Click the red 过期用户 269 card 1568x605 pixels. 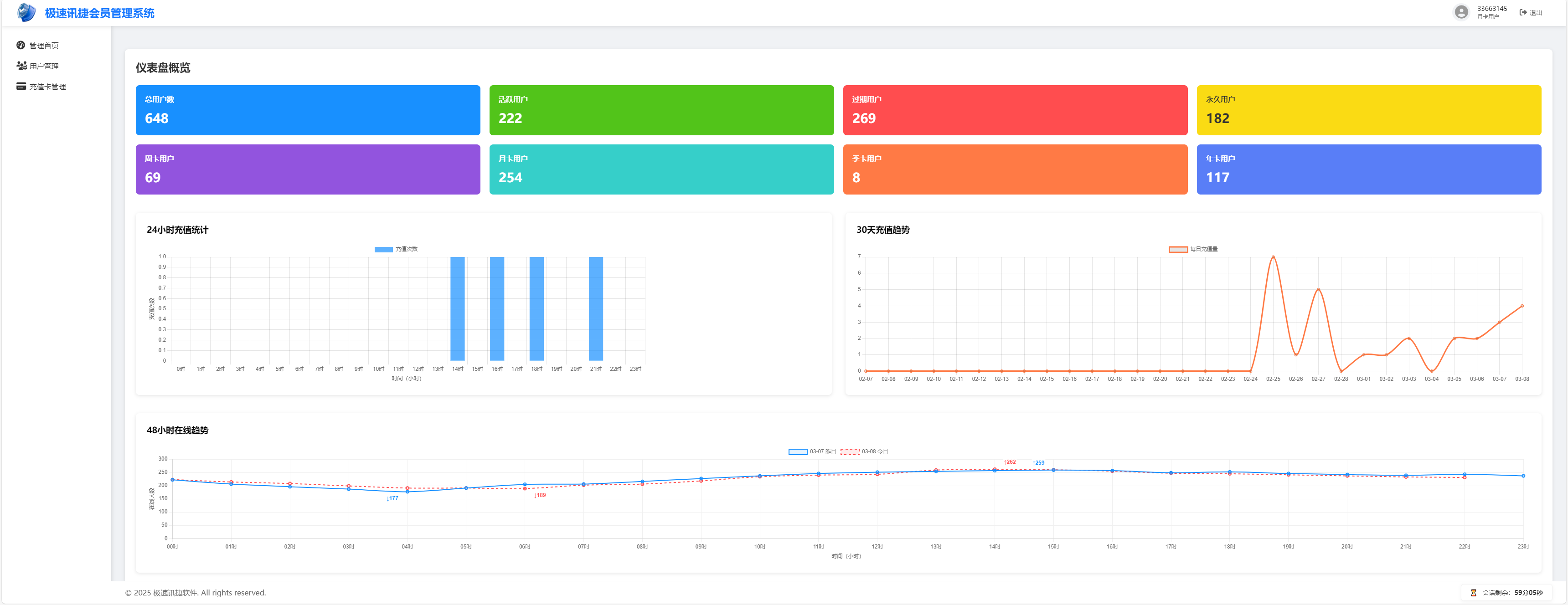tap(1015, 110)
